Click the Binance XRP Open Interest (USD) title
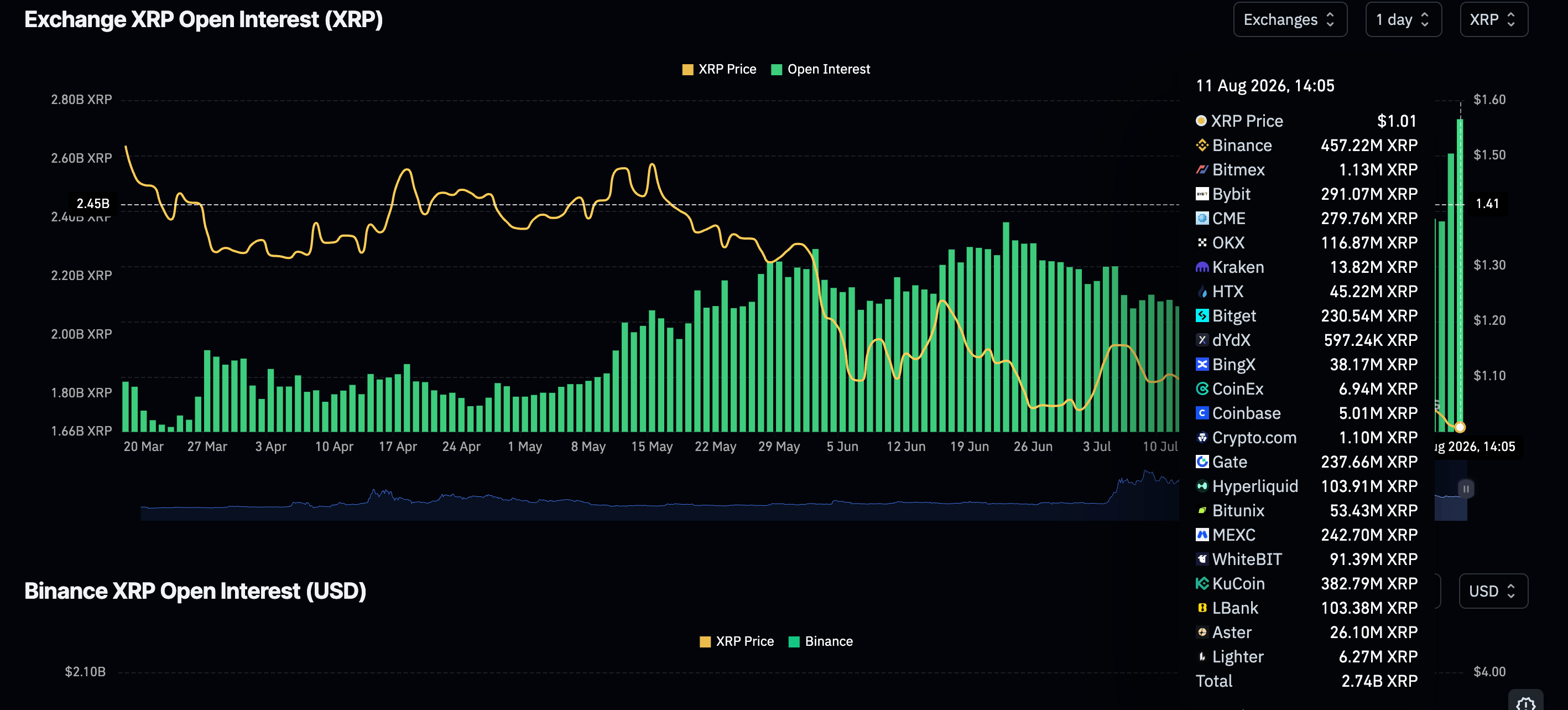Screen dimensions: 1568x710 195,590
